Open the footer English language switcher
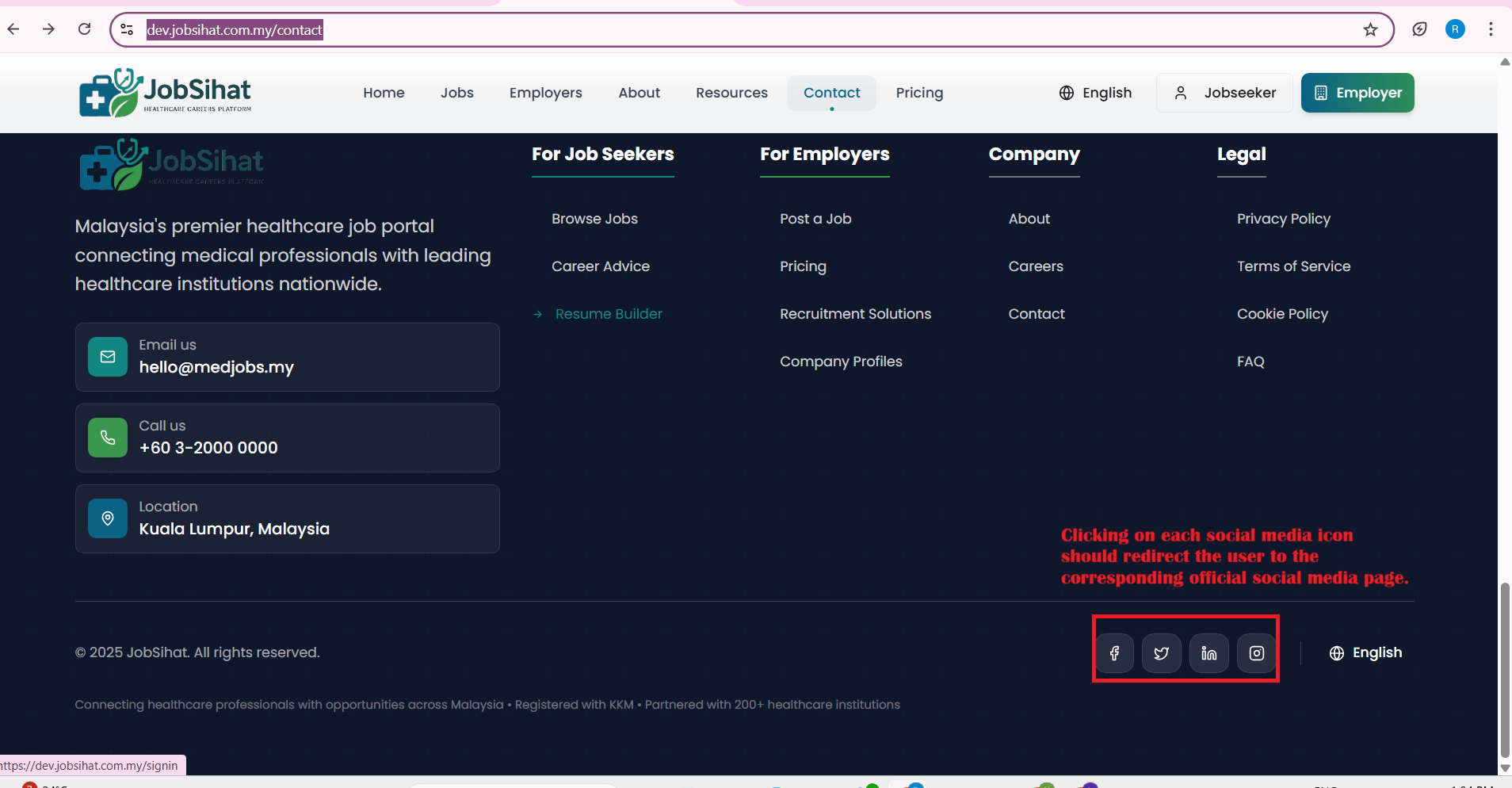Screen dimensions: 1512x788 click(1365, 652)
